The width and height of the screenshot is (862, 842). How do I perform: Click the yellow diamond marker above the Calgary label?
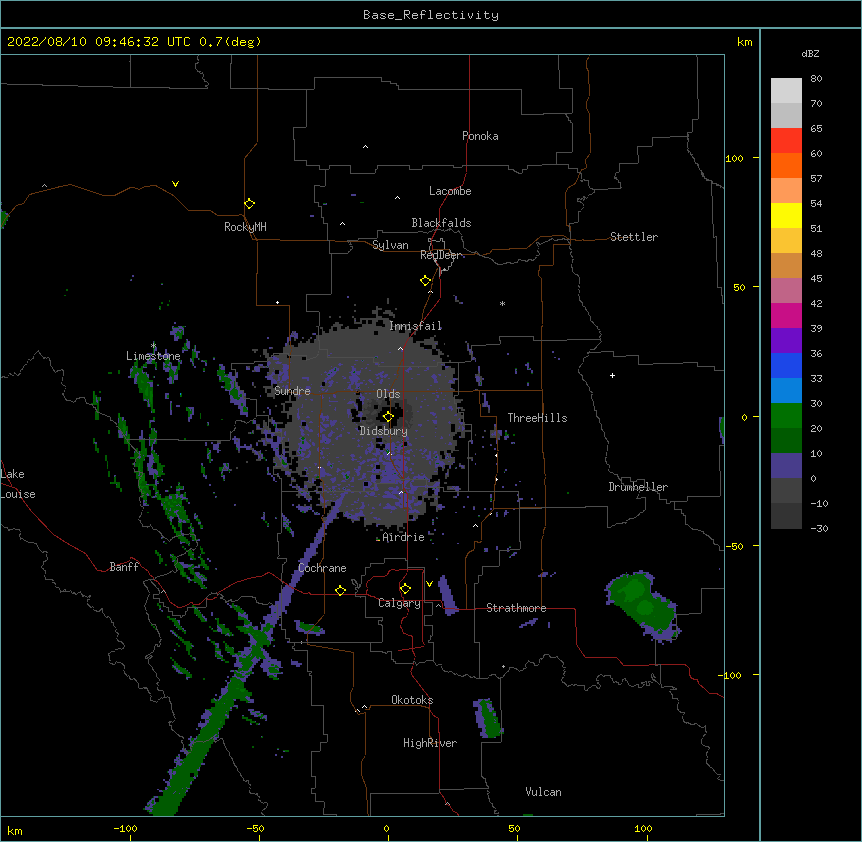[405, 589]
